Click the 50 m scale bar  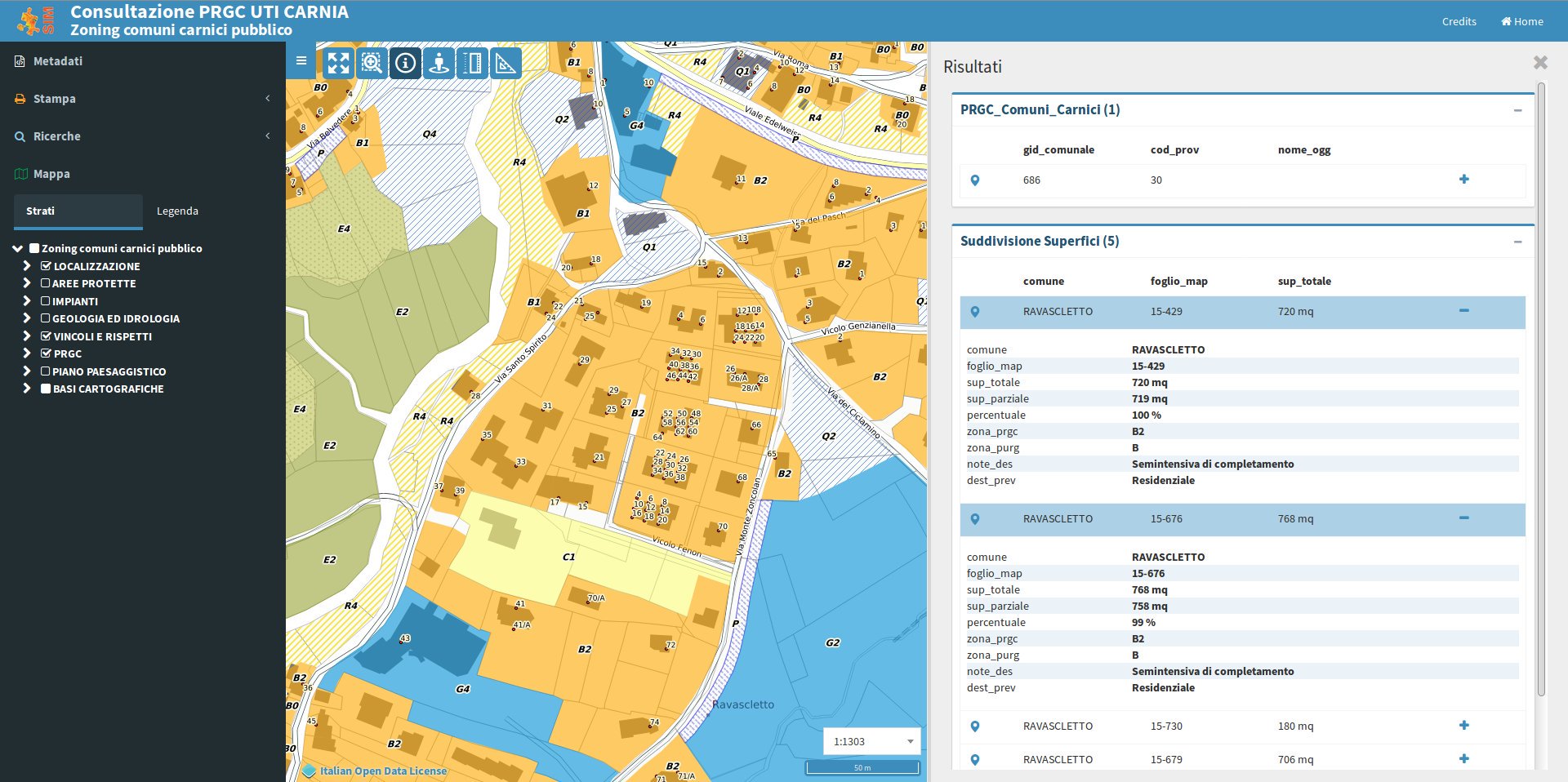[x=862, y=767]
